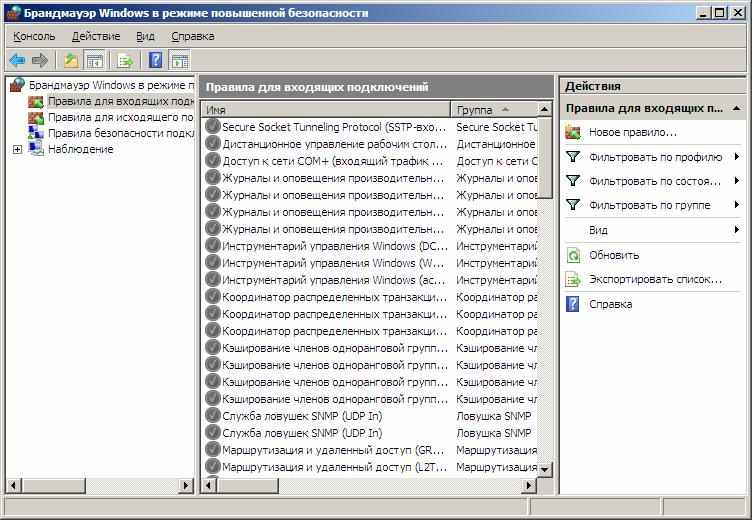This screenshot has width=752, height=520.
Task: Select 'Правила для исходящего' in the tree
Action: (120, 117)
